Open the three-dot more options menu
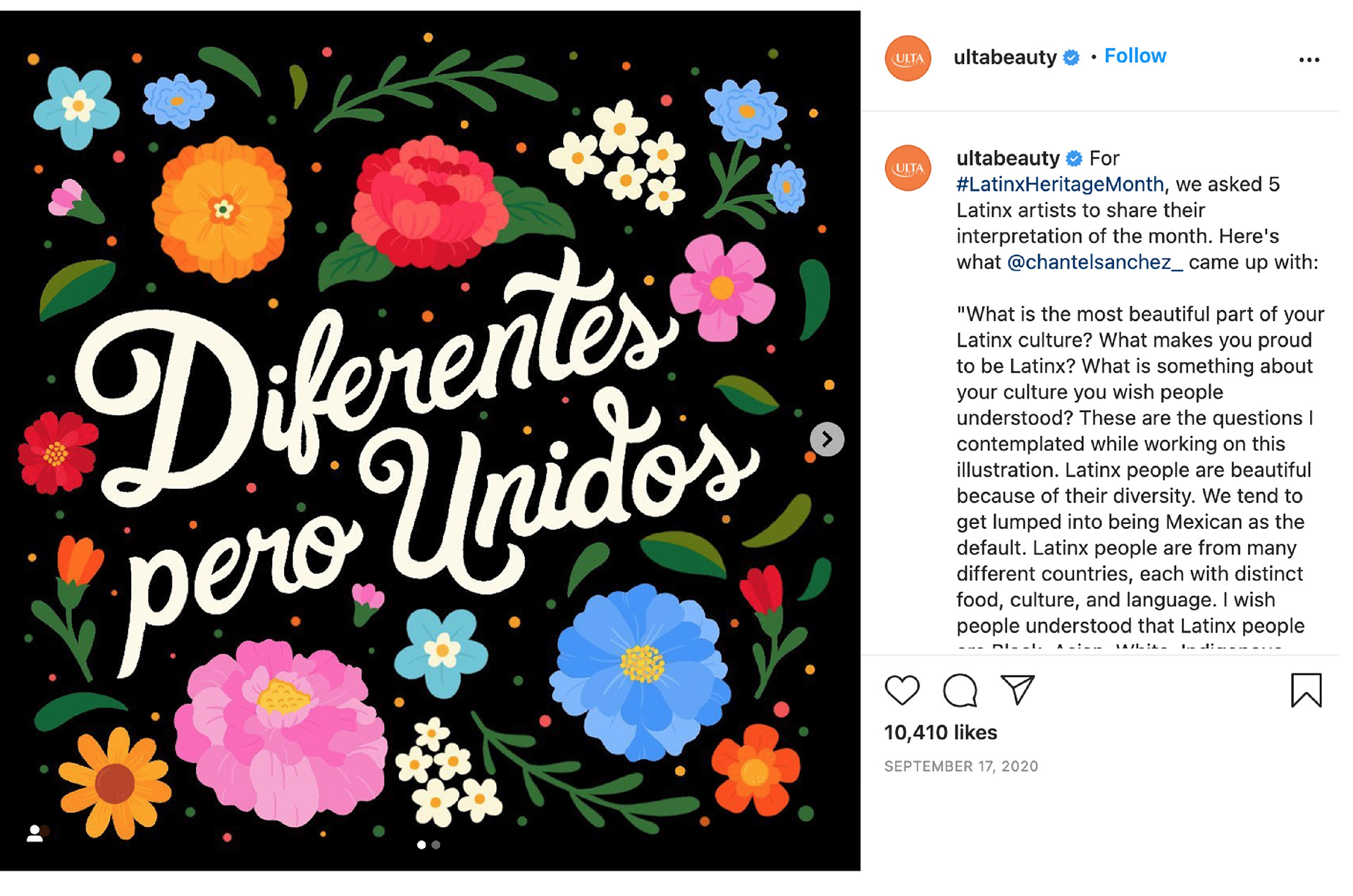Image resolution: width=1353 pixels, height=896 pixels. pyautogui.click(x=1309, y=60)
